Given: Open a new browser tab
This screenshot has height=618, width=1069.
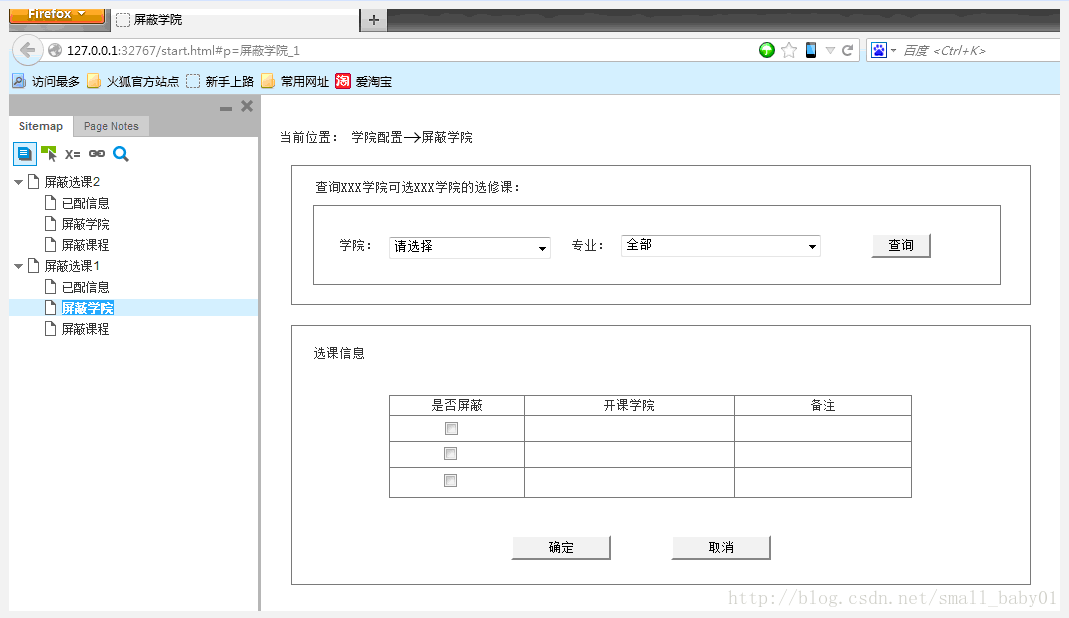Looking at the screenshot, I should tap(374, 20).
